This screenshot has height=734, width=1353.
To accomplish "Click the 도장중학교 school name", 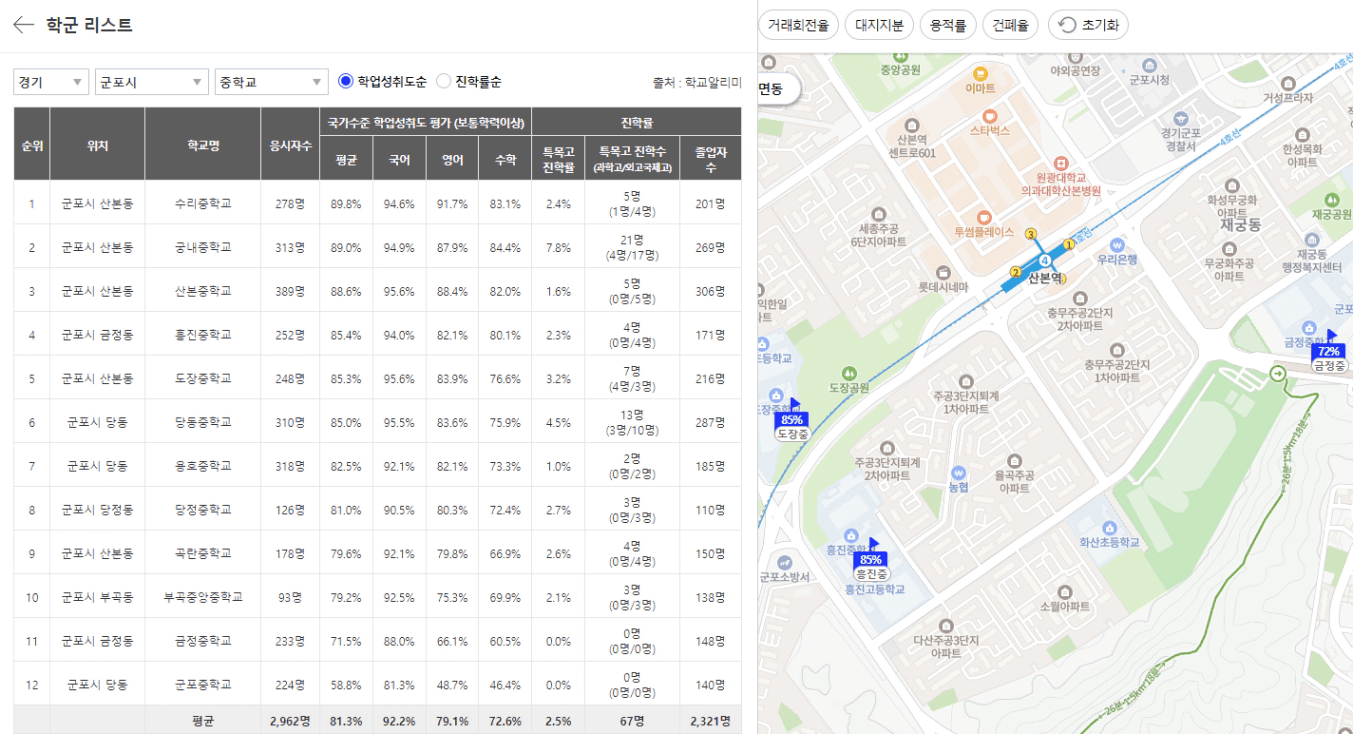I will (x=202, y=379).
